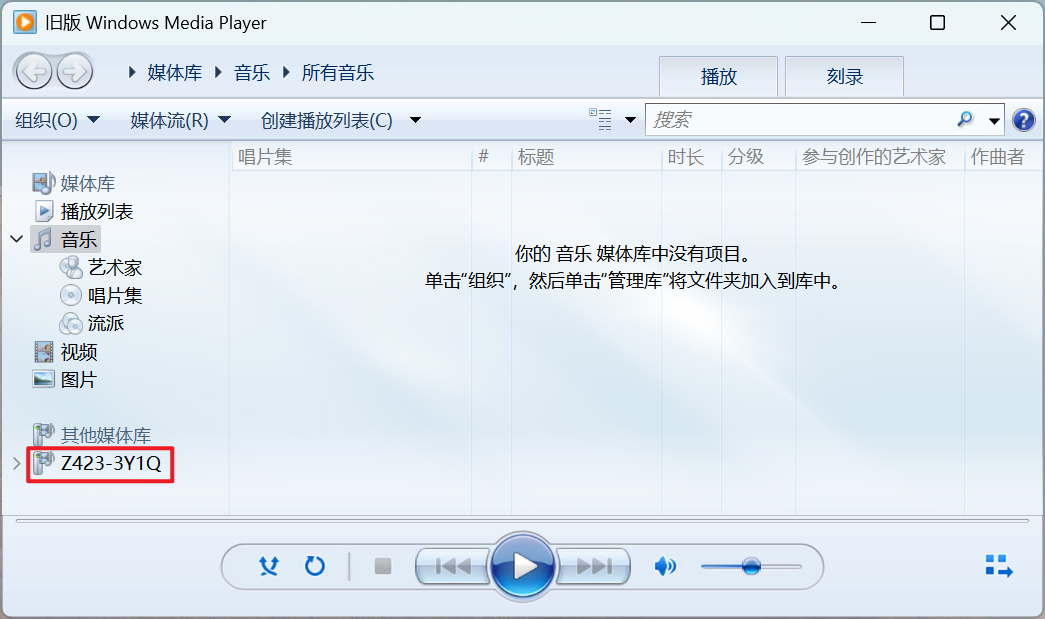The image size is (1045, 619).
Task: Toggle repeat mode
Action: point(315,566)
